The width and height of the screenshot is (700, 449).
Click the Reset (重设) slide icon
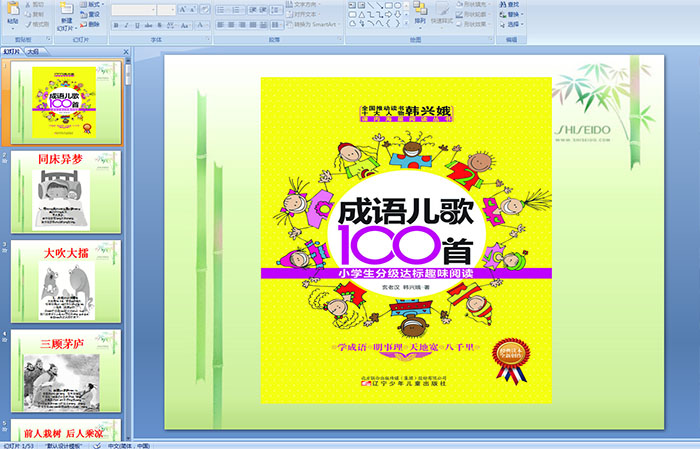[x=83, y=14]
